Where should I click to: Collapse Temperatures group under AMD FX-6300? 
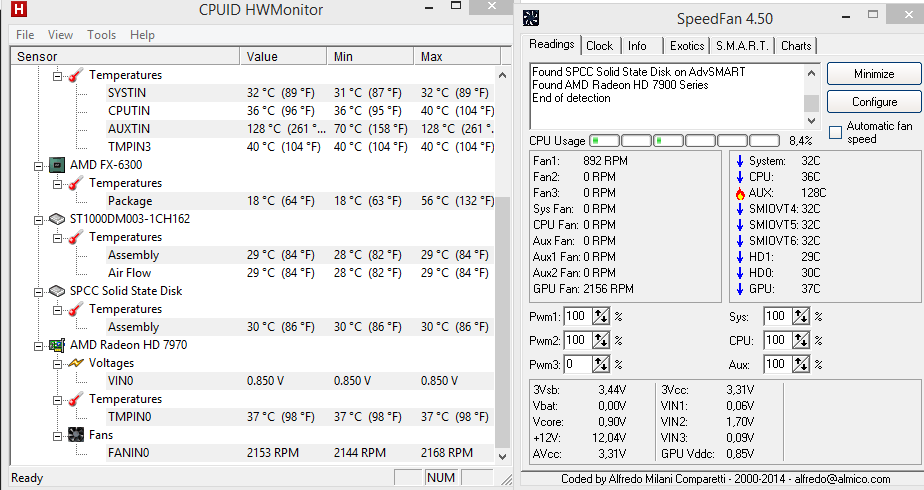tap(57, 184)
